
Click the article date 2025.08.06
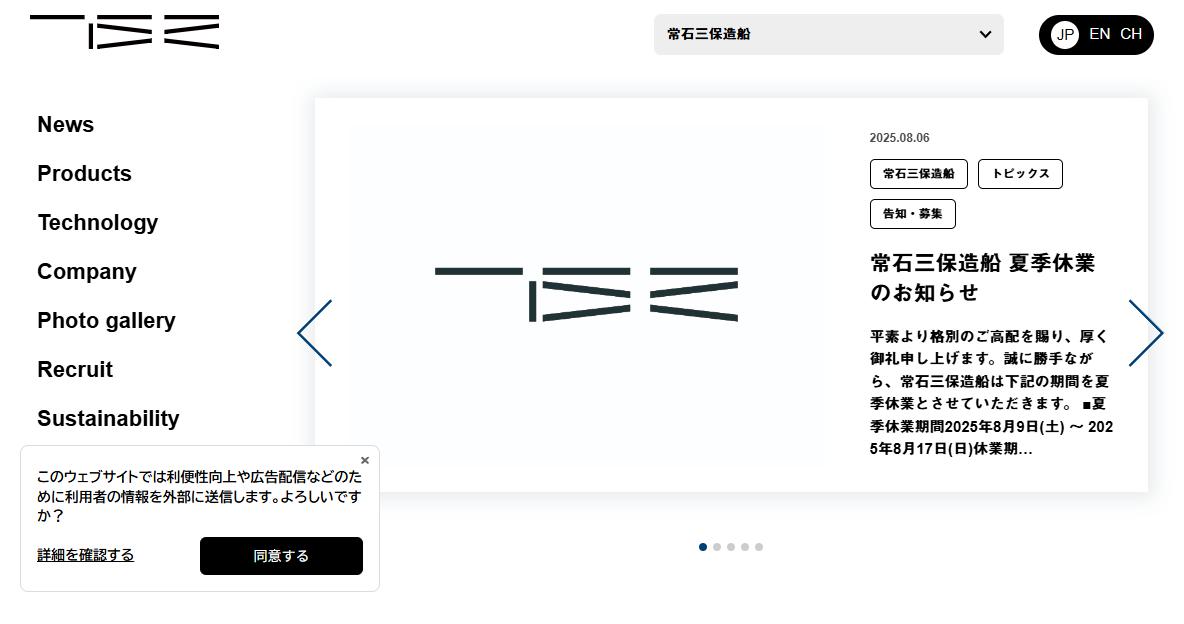(899, 137)
